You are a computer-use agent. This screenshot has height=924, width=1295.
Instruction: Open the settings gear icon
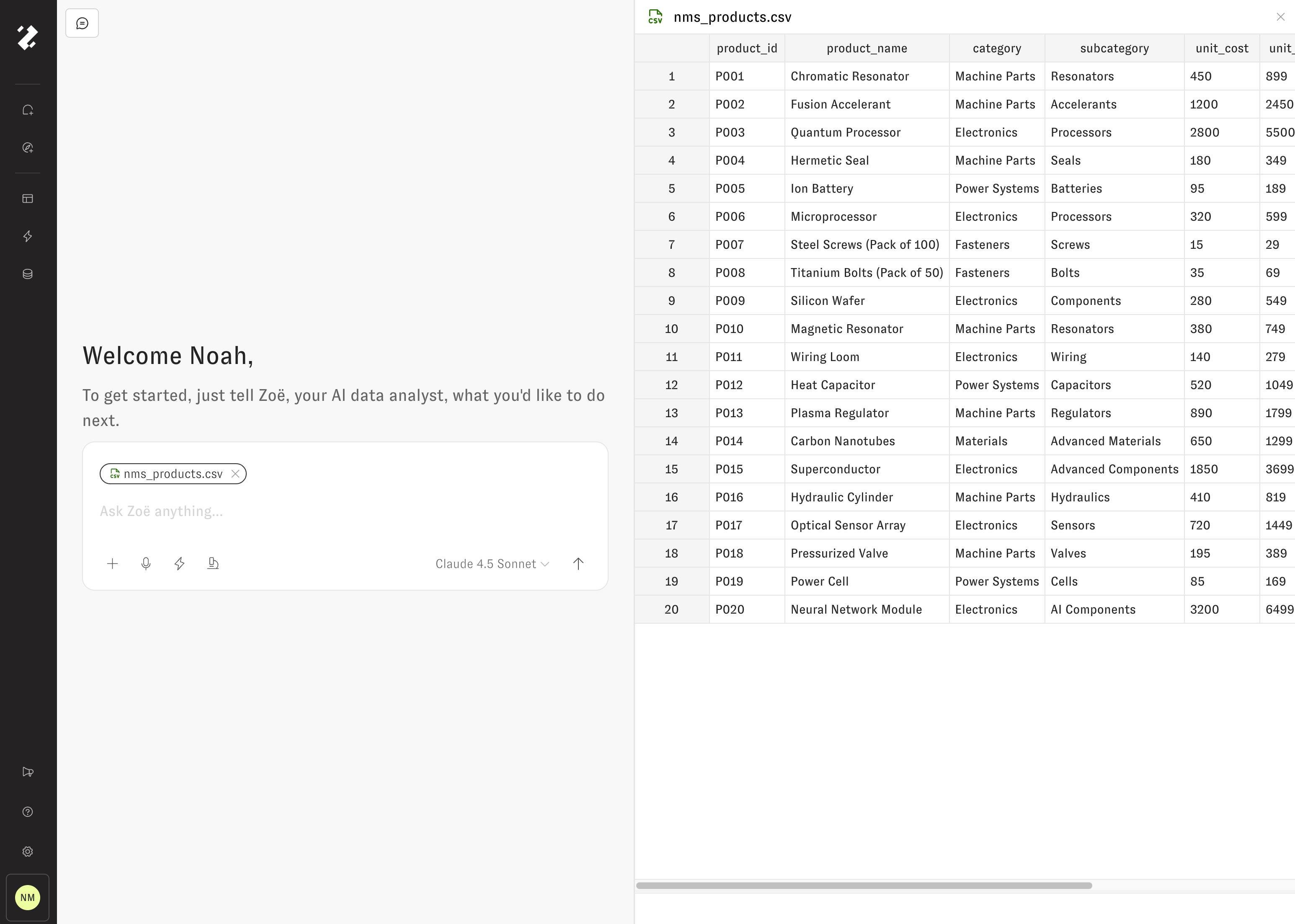coord(27,852)
